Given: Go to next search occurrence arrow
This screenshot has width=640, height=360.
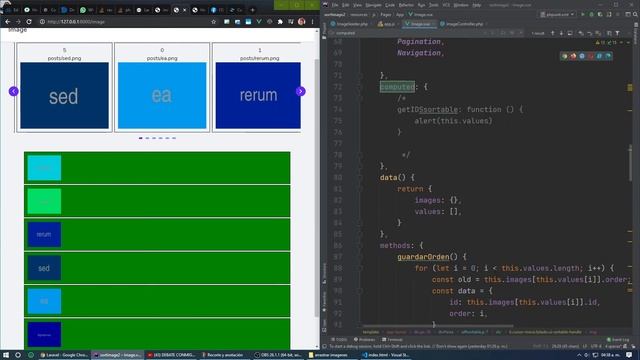Looking at the screenshot, I should [561, 33].
